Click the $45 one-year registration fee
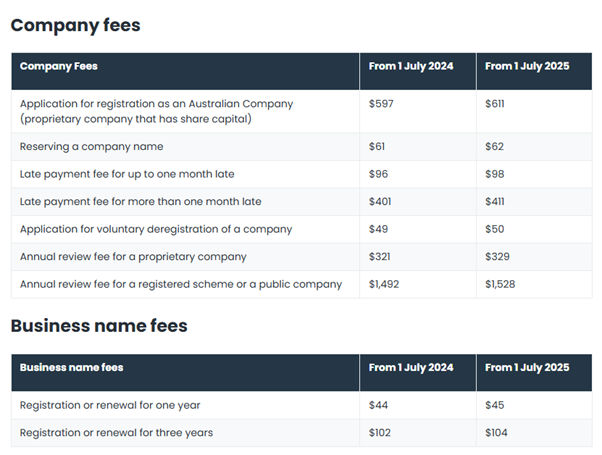 [495, 405]
